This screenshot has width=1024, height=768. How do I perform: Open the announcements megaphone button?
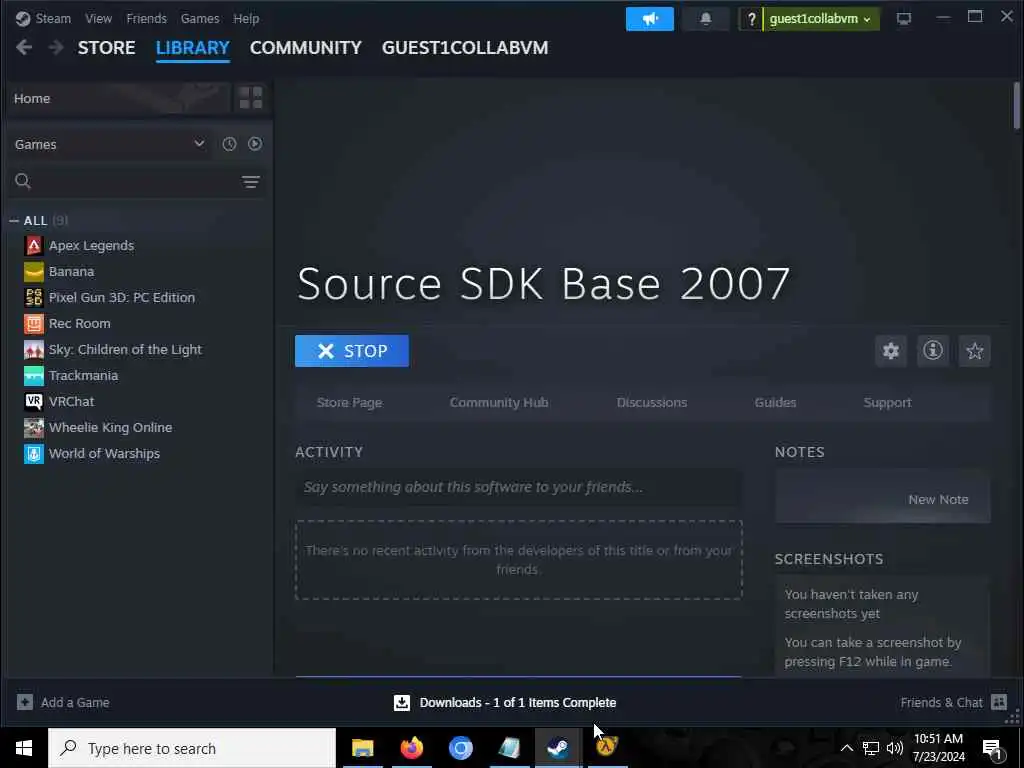649,19
